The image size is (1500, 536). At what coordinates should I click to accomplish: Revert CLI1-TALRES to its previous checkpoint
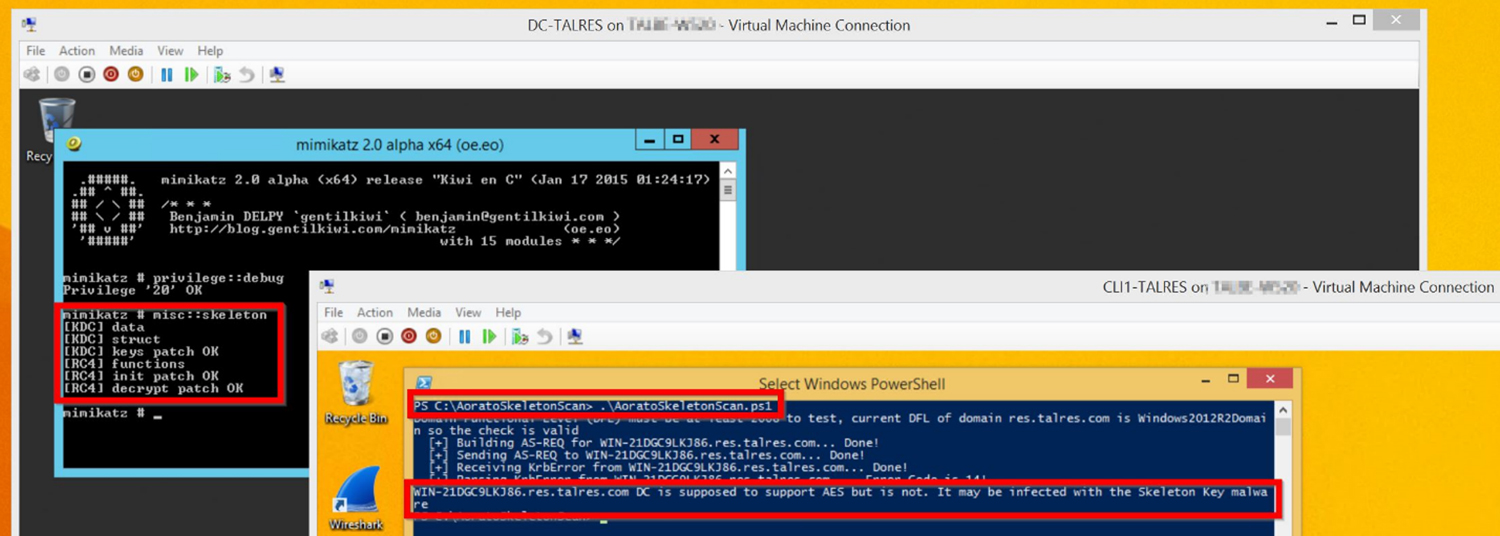(544, 336)
